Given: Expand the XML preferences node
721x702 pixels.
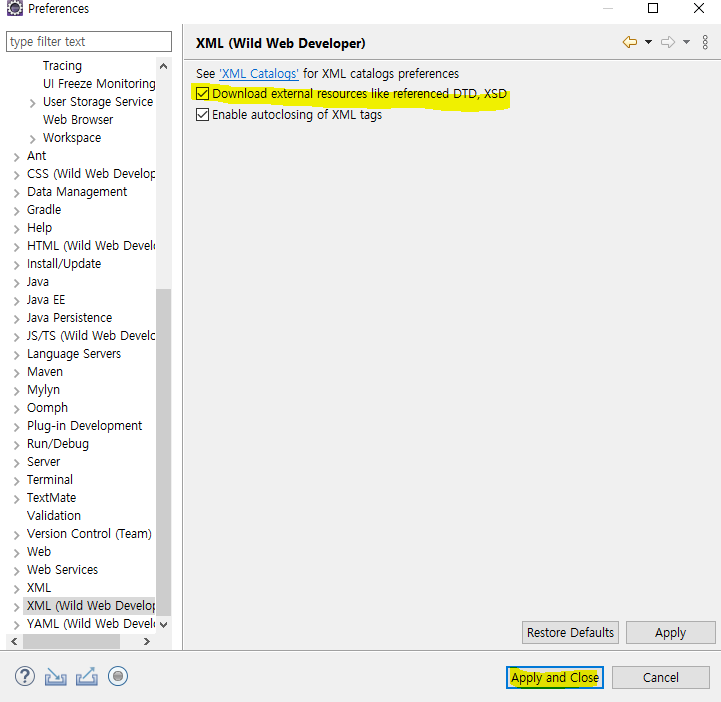Looking at the screenshot, I should (x=17, y=589).
